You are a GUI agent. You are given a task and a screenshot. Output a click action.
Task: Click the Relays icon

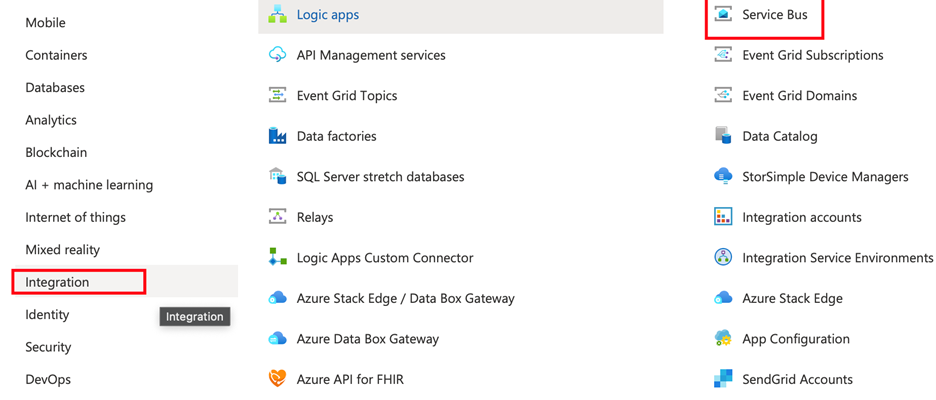pyautogui.click(x=278, y=217)
